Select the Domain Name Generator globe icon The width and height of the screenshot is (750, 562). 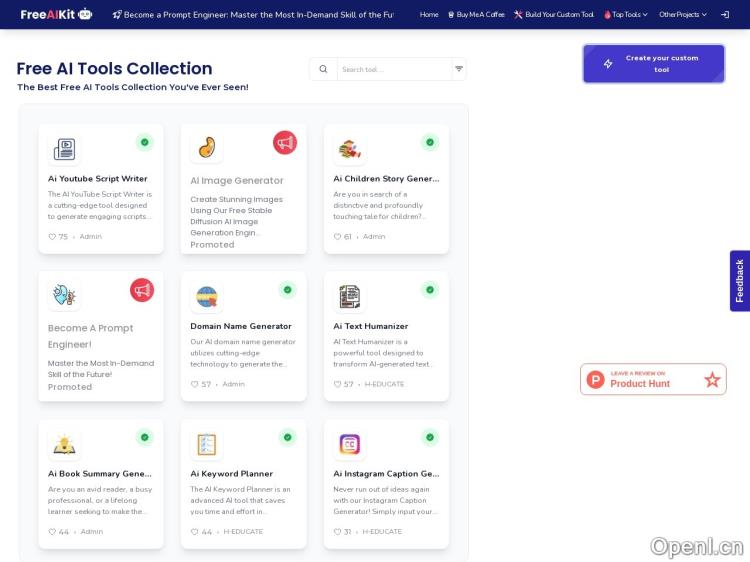click(x=206, y=297)
